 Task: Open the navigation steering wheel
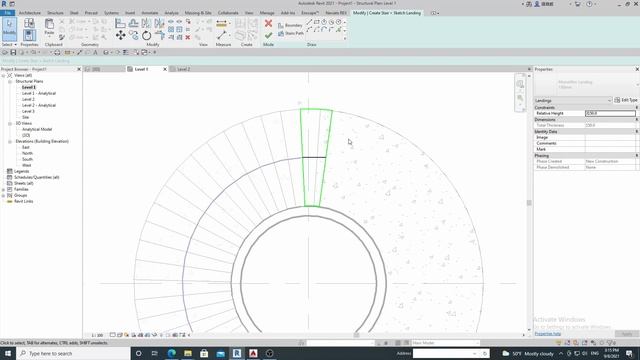(520, 84)
